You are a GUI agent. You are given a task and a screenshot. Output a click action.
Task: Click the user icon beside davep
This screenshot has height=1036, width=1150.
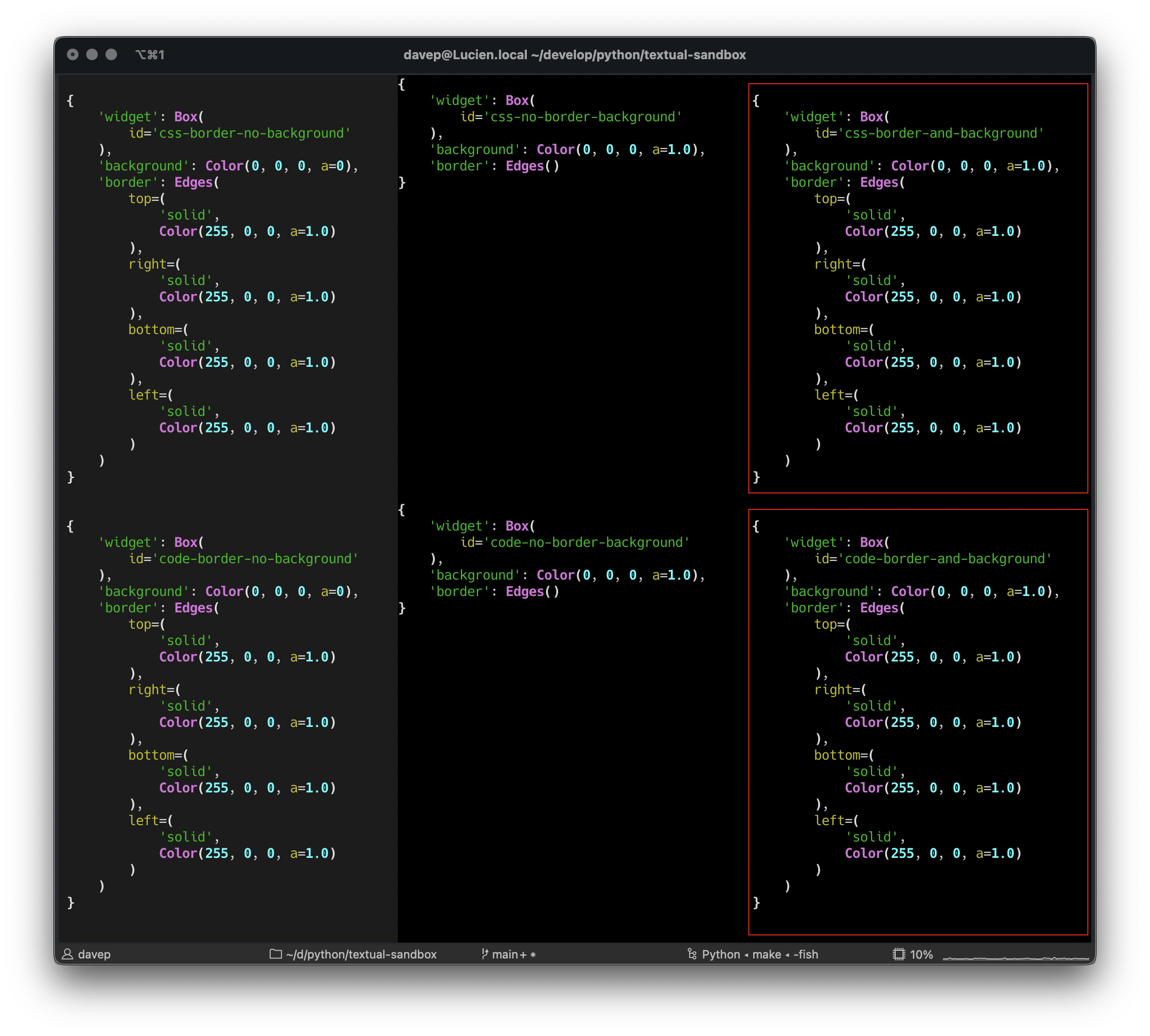[x=67, y=954]
